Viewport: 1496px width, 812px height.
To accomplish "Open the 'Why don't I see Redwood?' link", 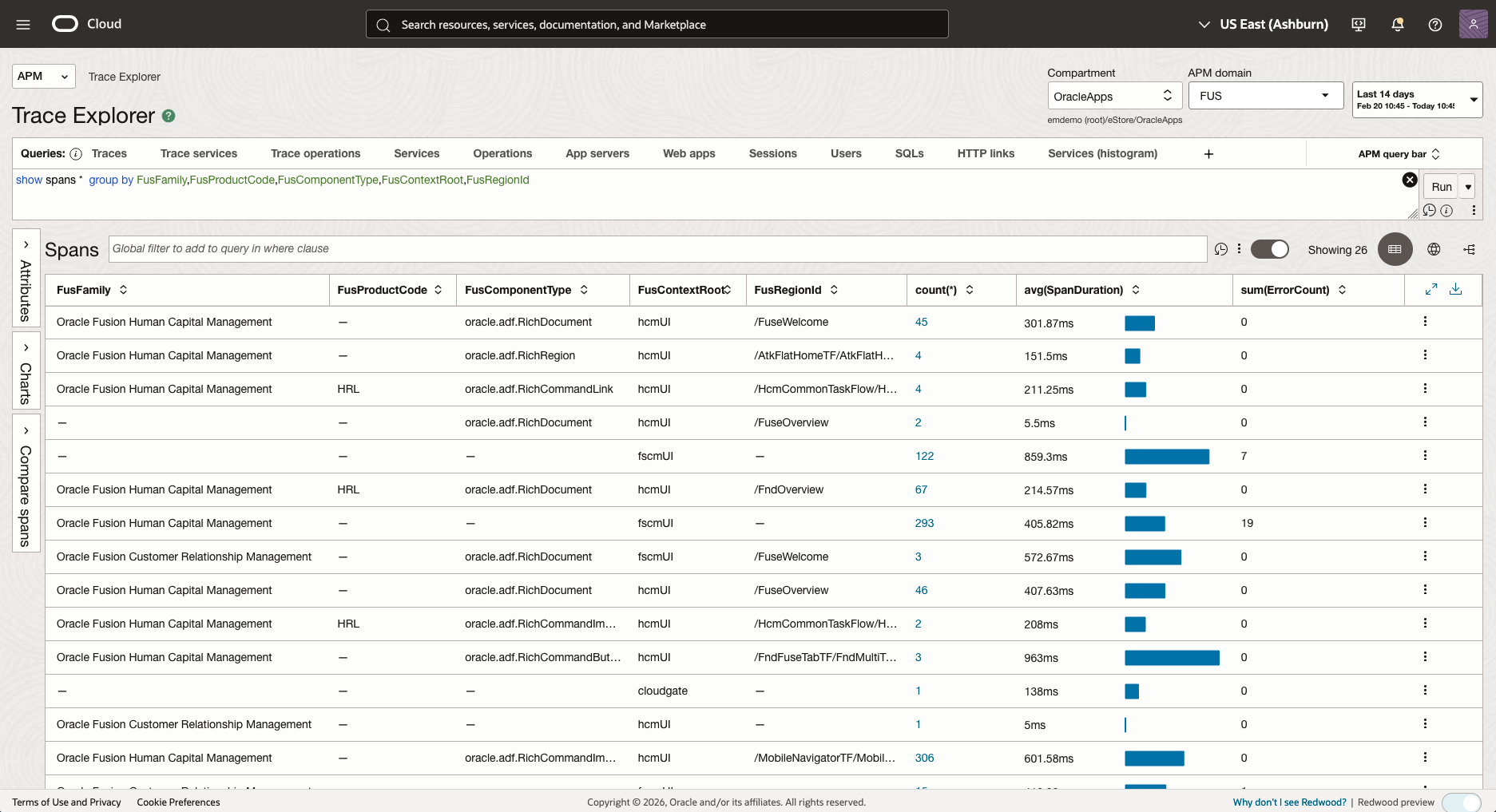I will click(1288, 802).
